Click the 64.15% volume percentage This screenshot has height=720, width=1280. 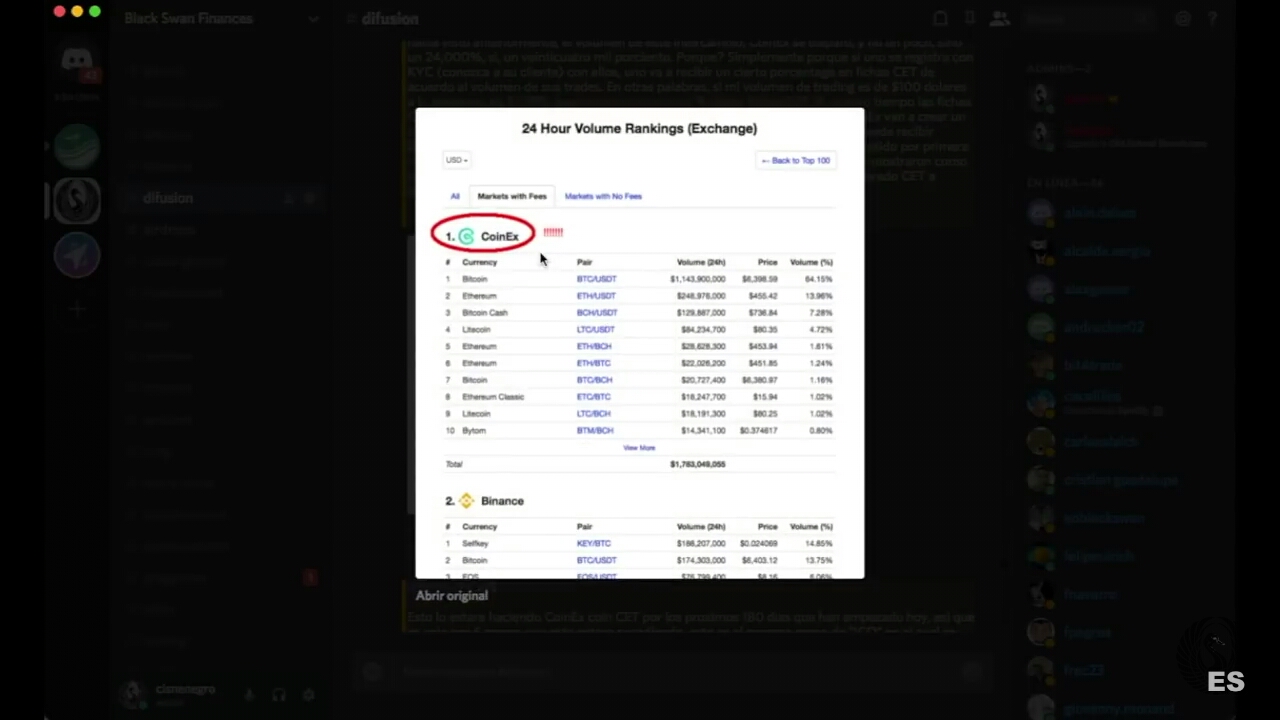pyautogui.click(x=818, y=279)
